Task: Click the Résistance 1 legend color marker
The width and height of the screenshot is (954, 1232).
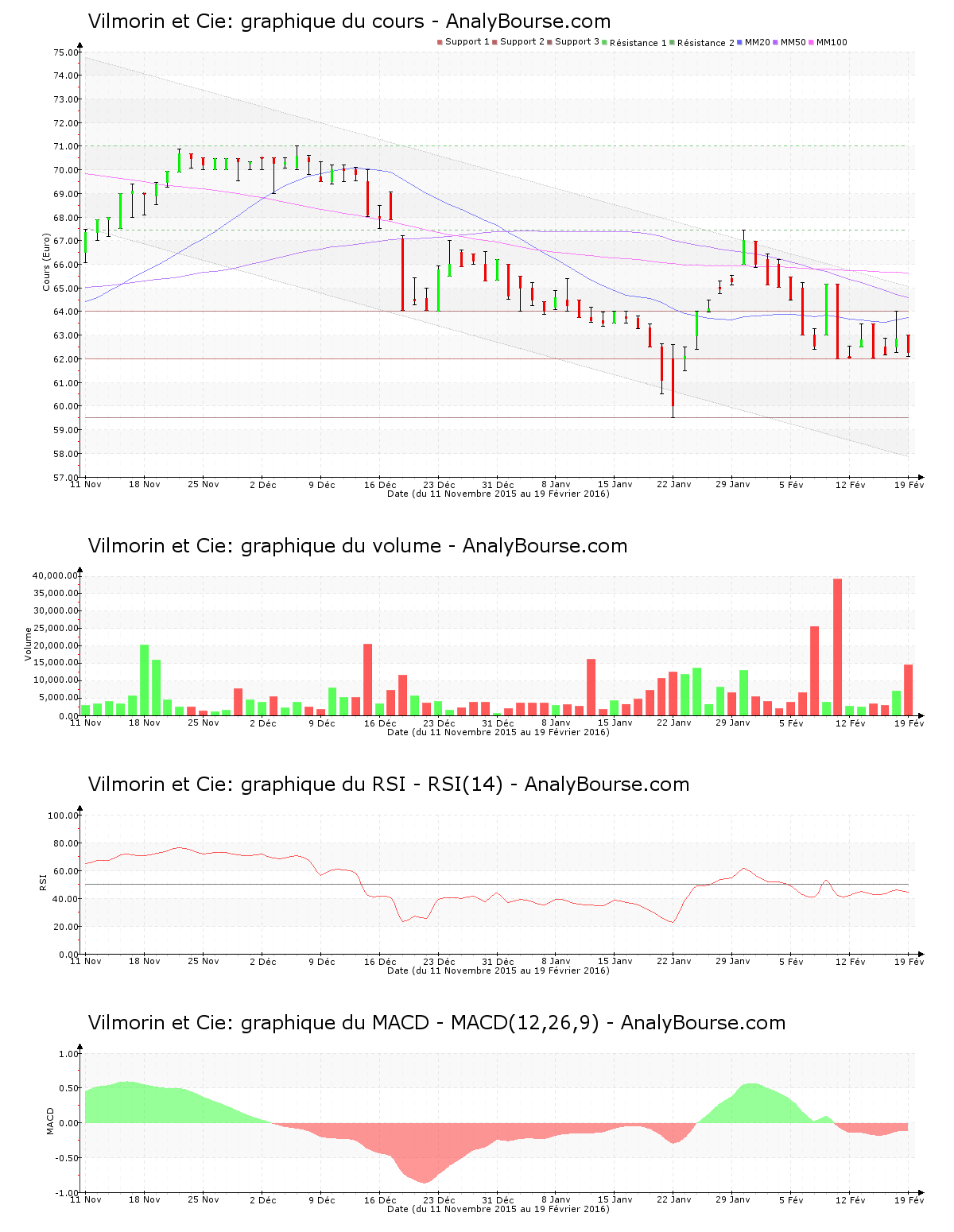Action: tap(605, 42)
